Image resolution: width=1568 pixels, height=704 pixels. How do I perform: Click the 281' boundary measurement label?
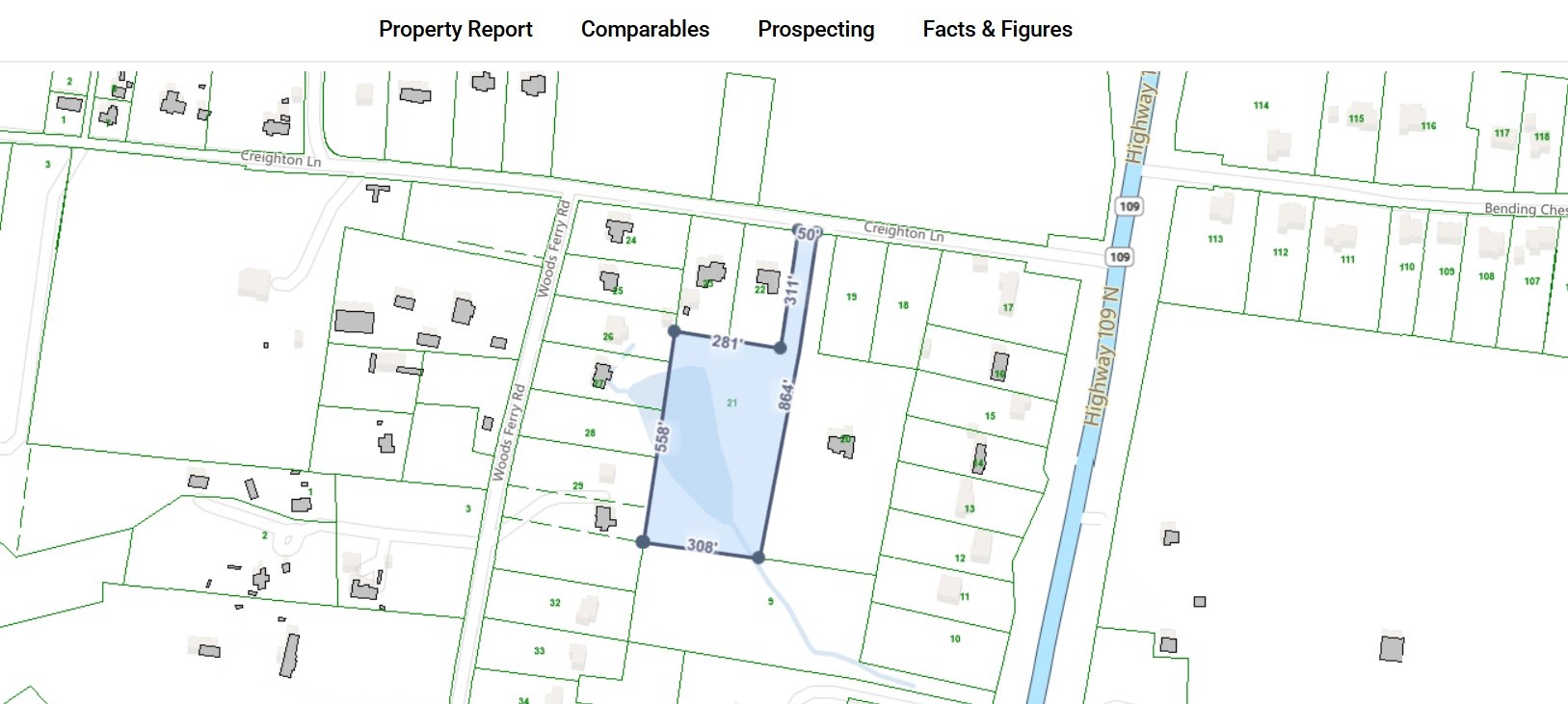coord(726,342)
